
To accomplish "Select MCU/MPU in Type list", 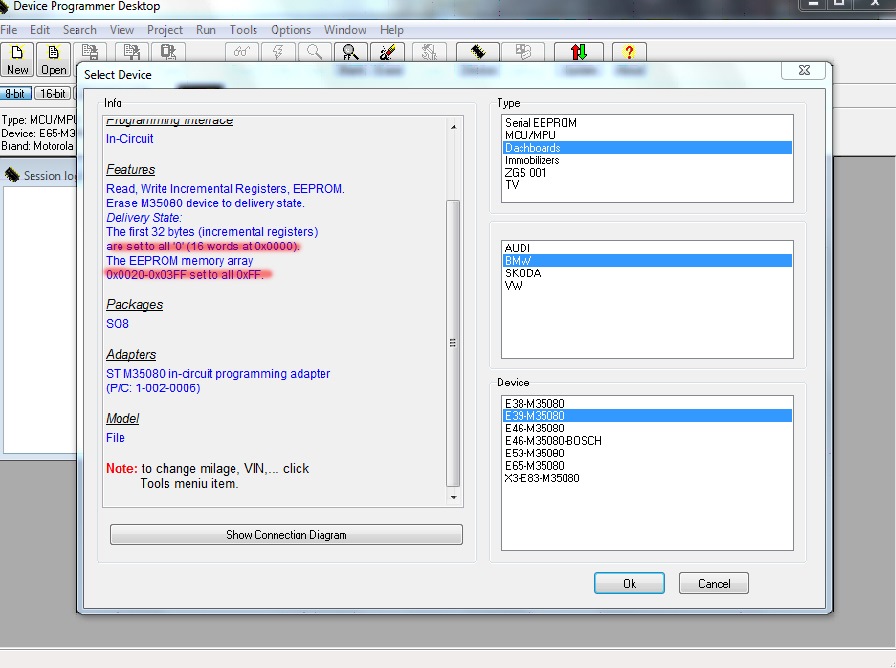I will 647,135.
